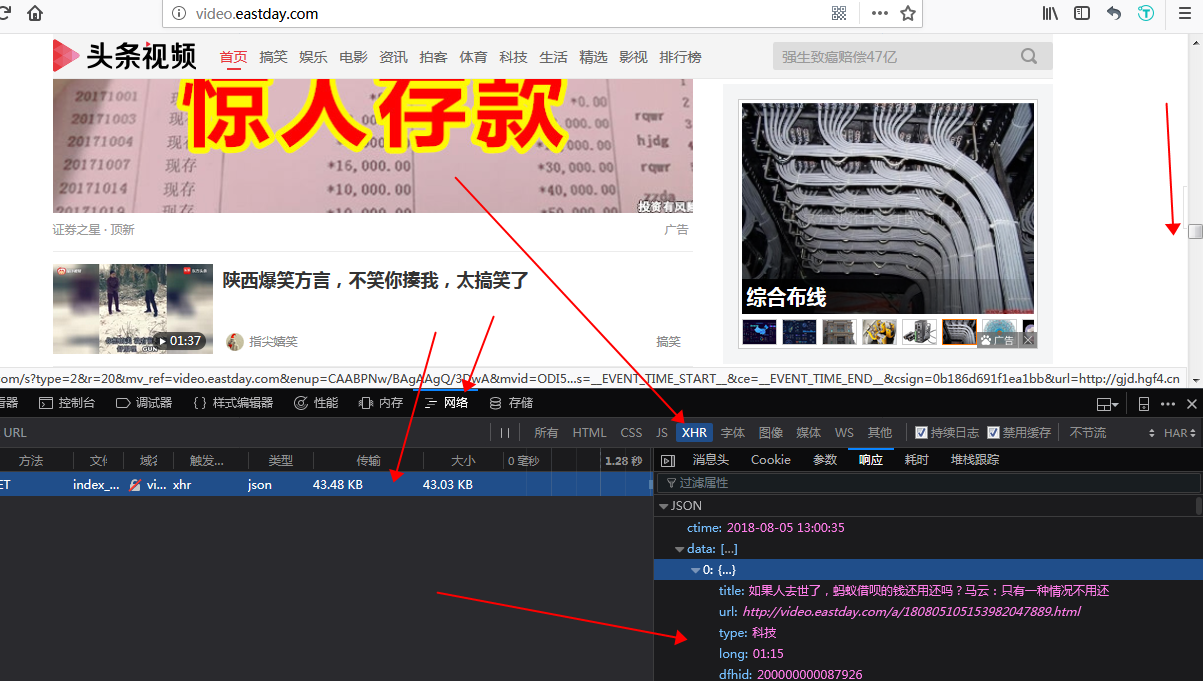Switch to 控制台 devtools tab
1203x681 pixels.
[x=67, y=403]
